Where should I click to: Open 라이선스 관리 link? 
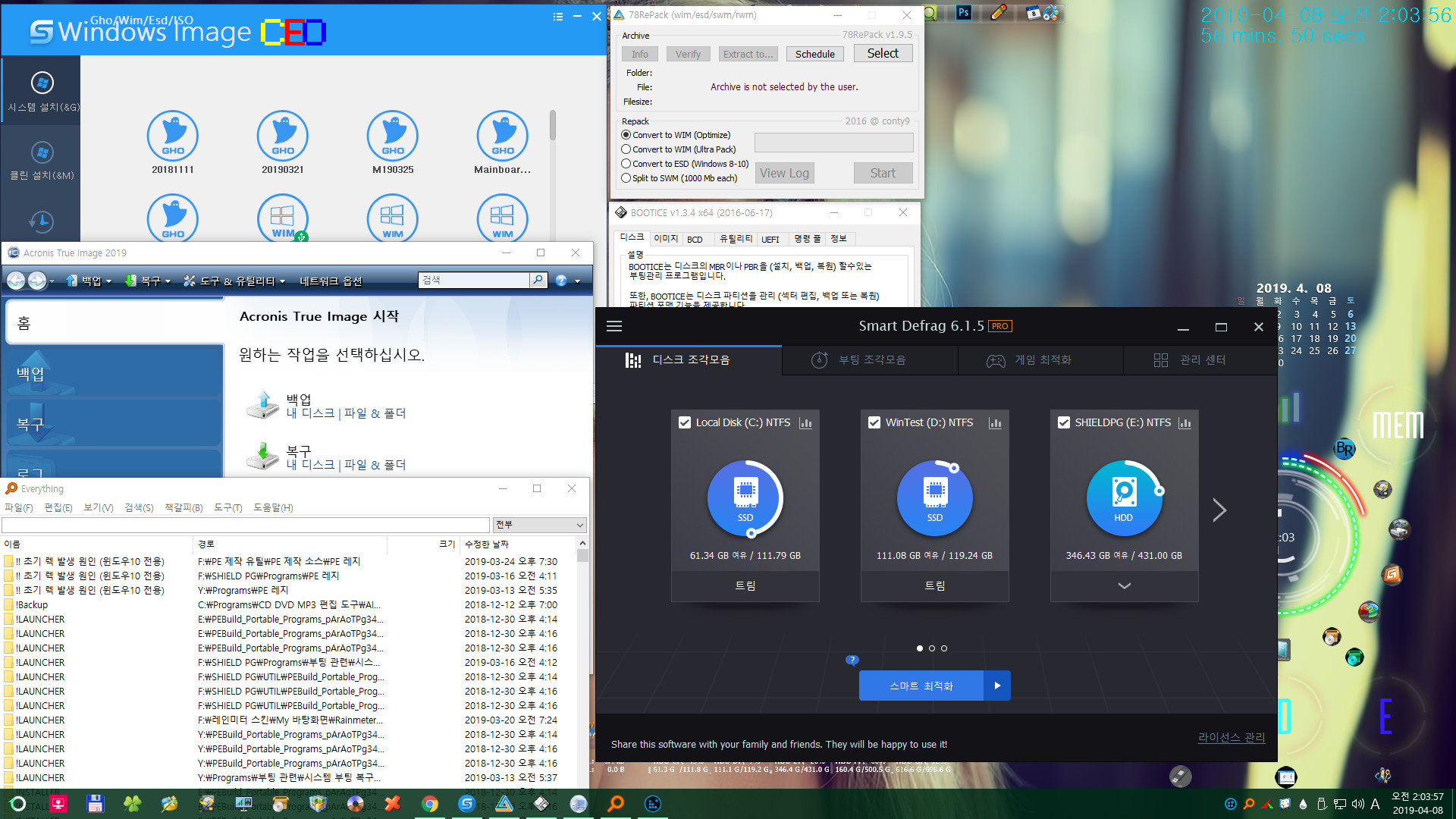point(1232,737)
